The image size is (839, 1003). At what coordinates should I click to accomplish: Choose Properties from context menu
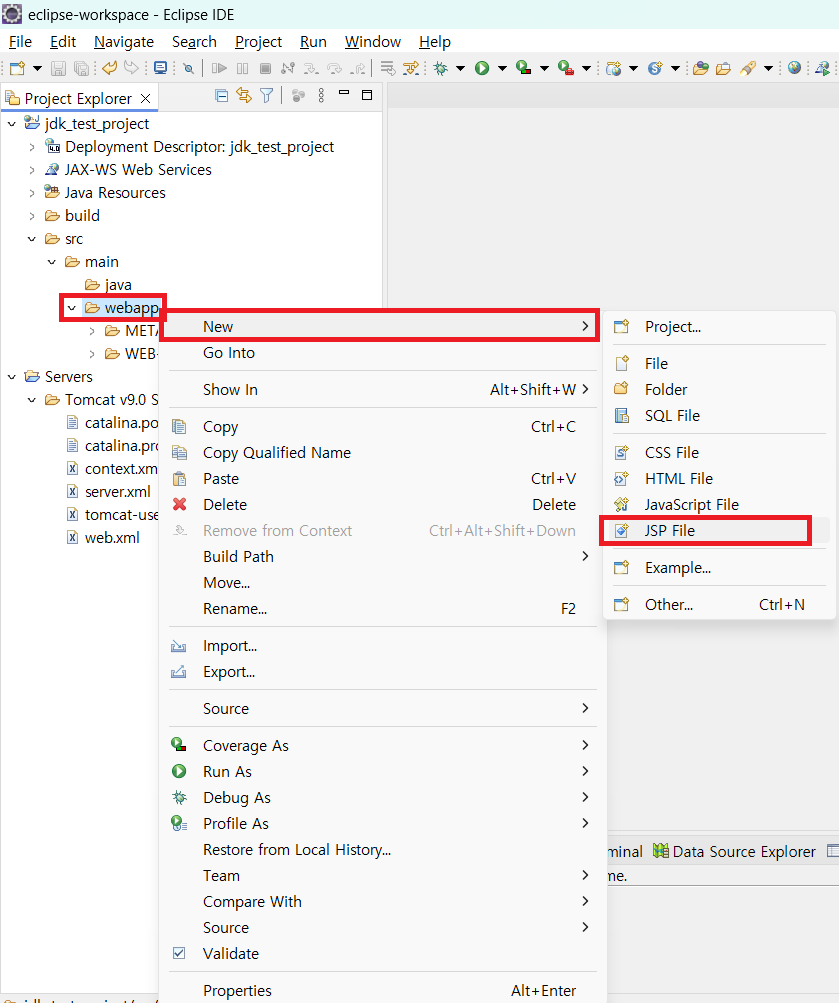coord(382,990)
